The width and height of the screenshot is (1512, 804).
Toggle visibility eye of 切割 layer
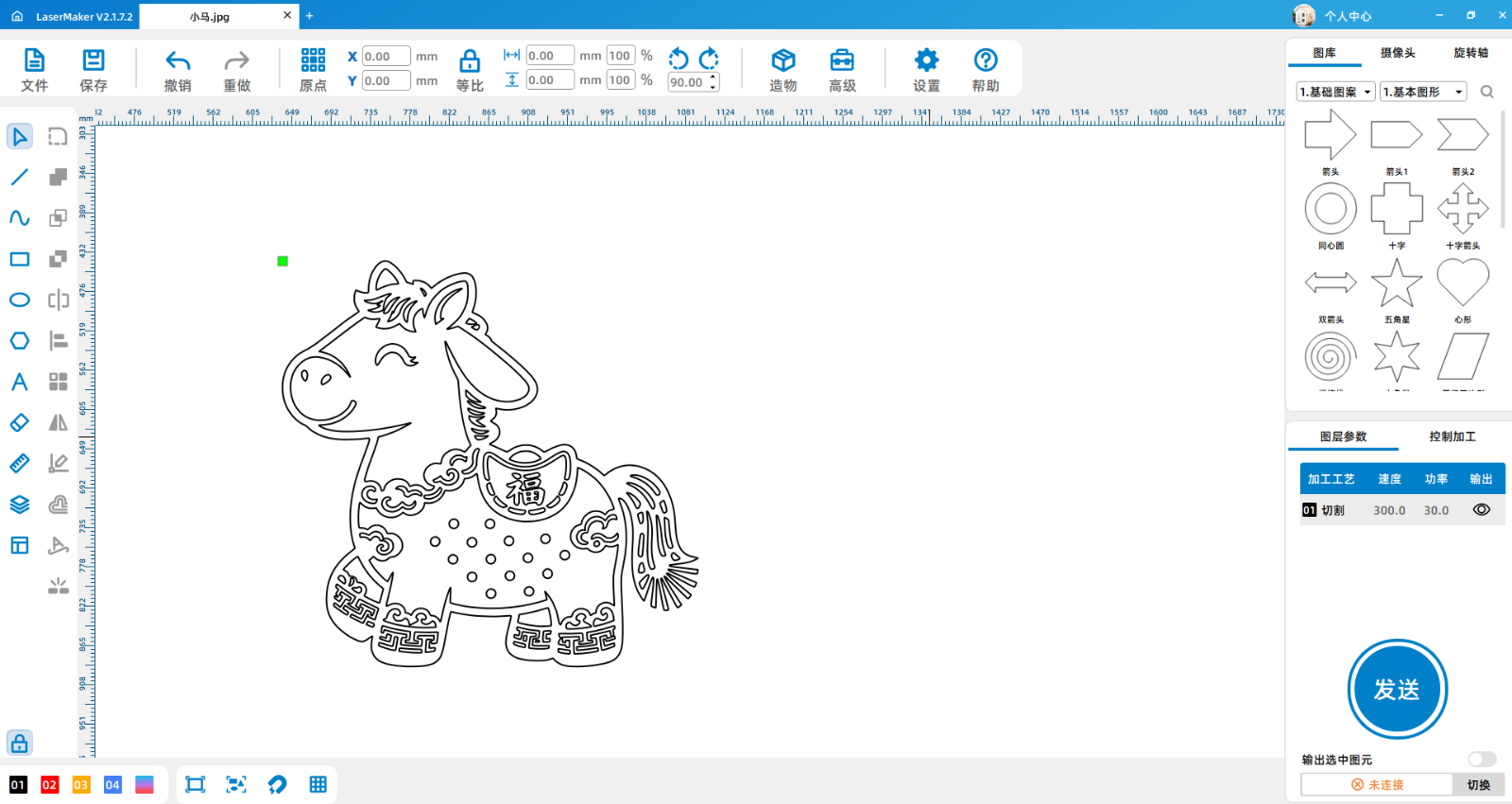(1481, 510)
